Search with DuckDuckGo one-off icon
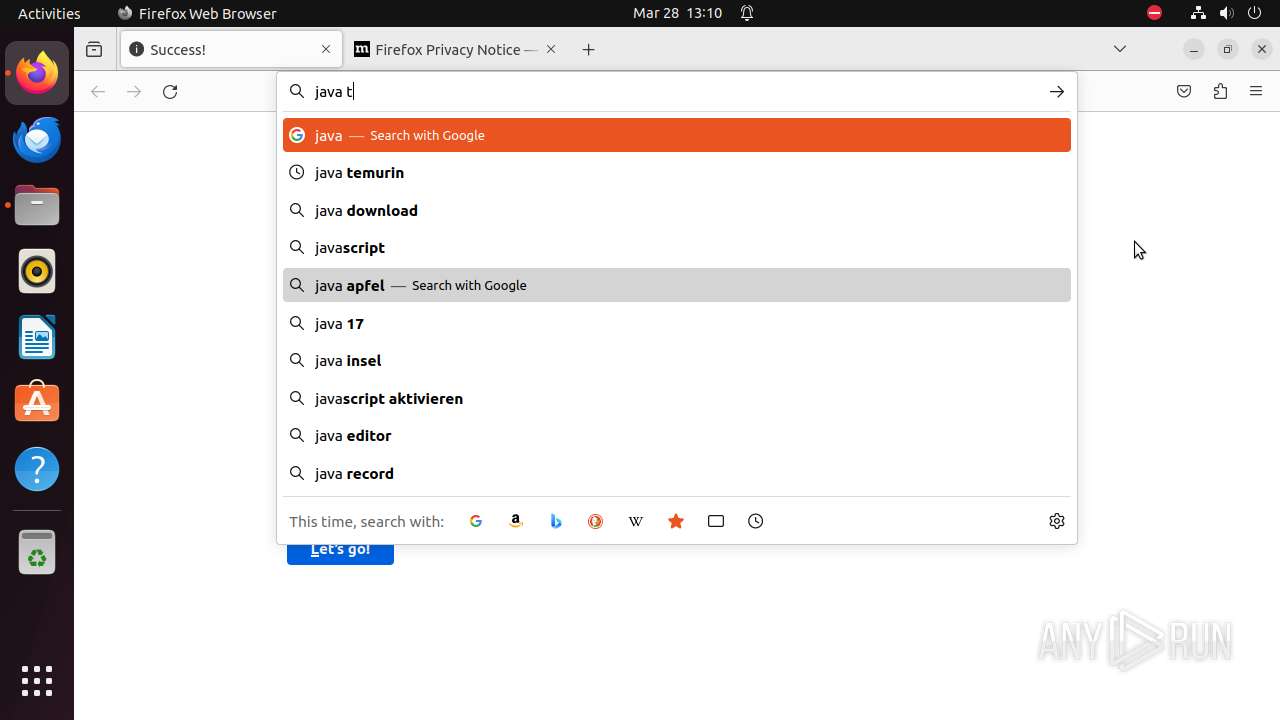1280x720 pixels. coord(596,521)
